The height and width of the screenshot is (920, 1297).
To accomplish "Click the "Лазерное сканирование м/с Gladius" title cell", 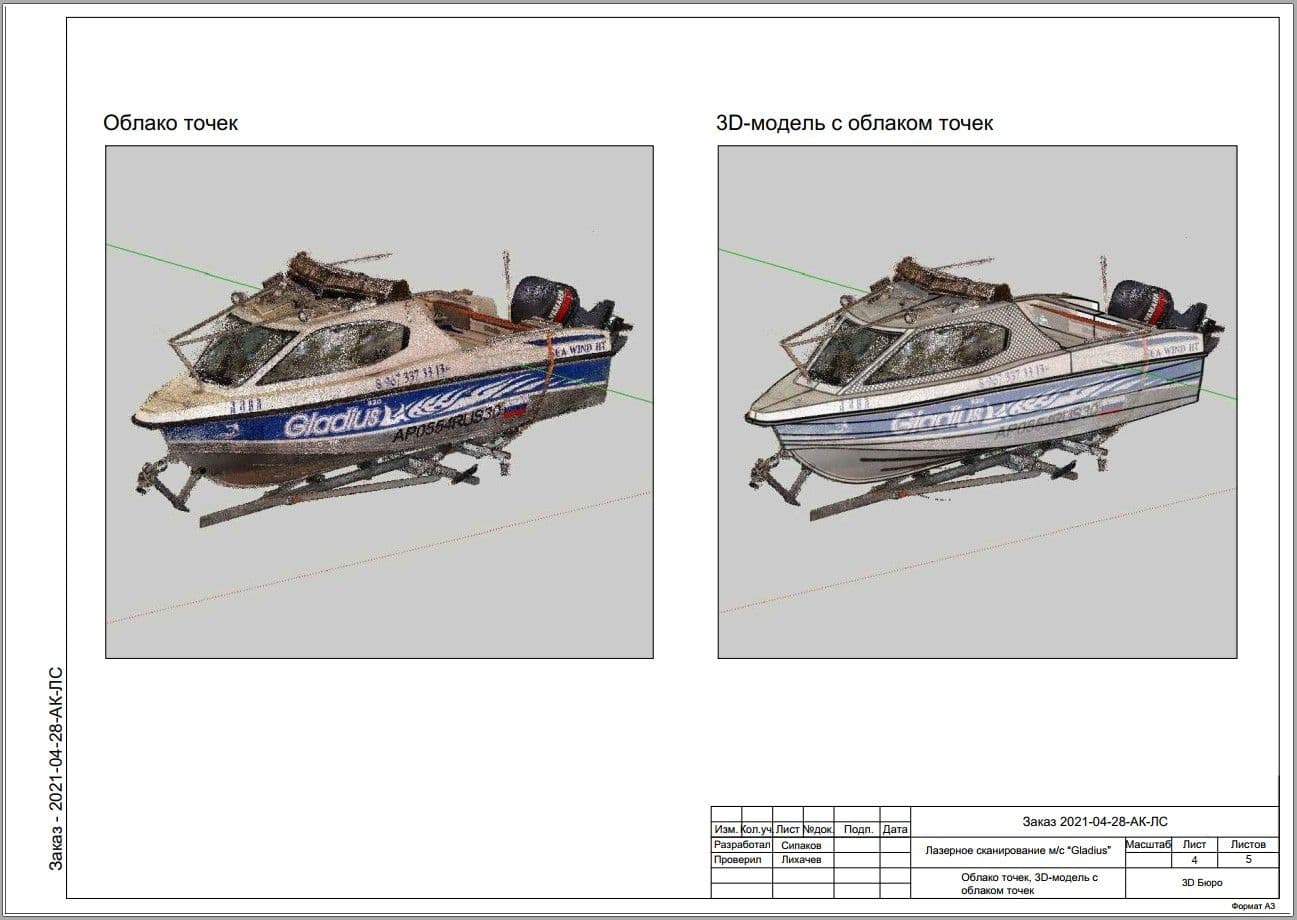I will coord(1018,851).
